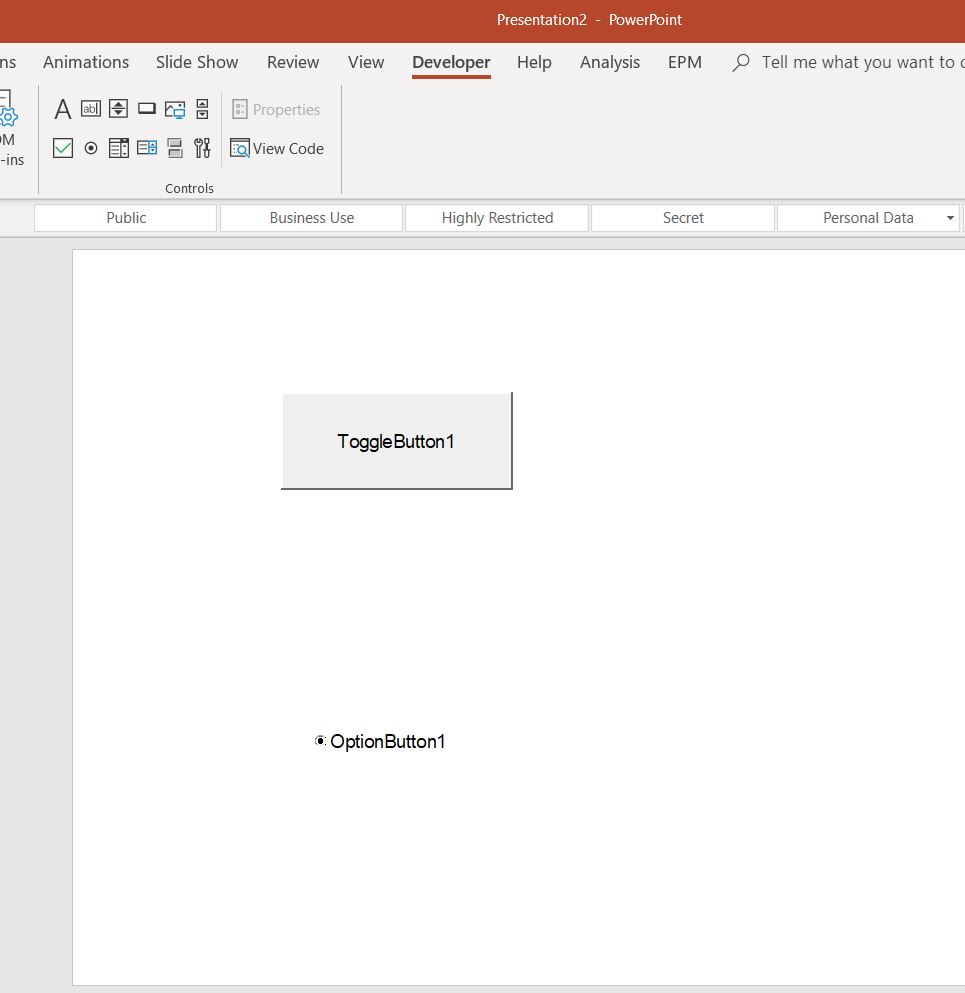Screen dimensions: 965x993
Task: Switch to the Animations tab
Action: coord(86,62)
